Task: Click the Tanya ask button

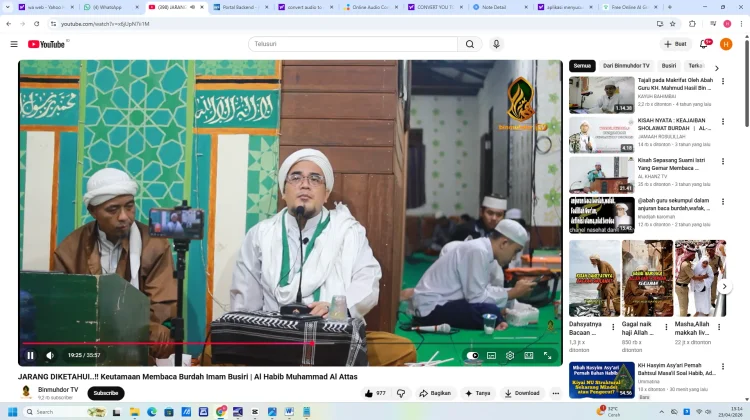Action: click(478, 393)
